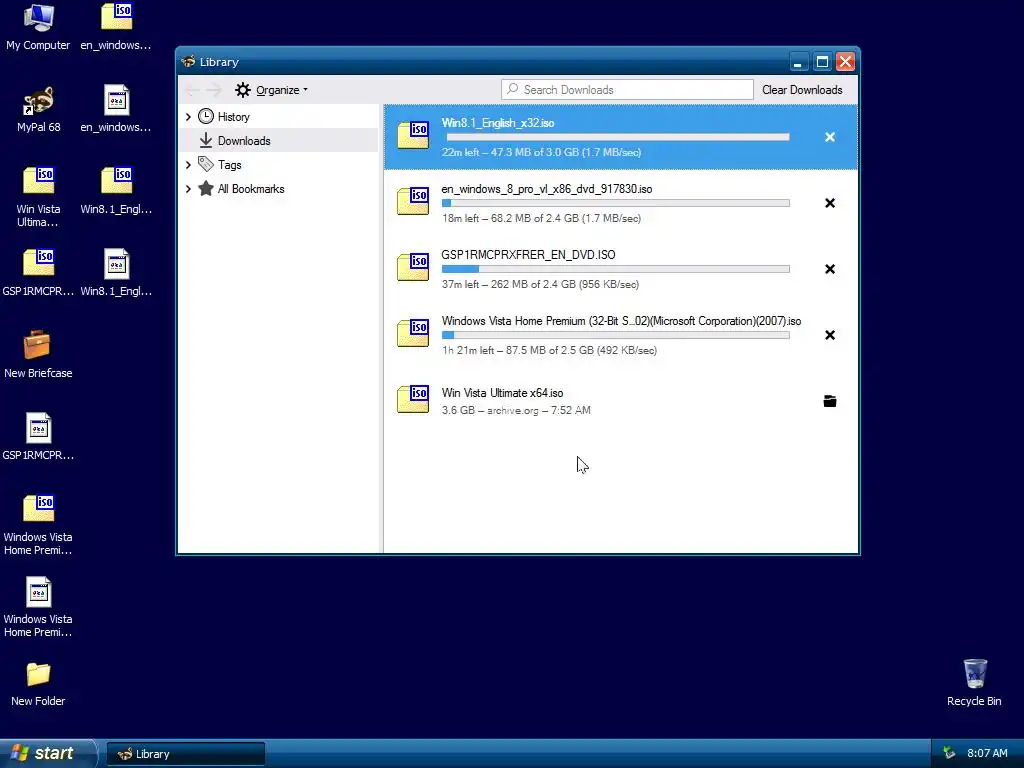Click Clear Downloads button

pos(802,90)
